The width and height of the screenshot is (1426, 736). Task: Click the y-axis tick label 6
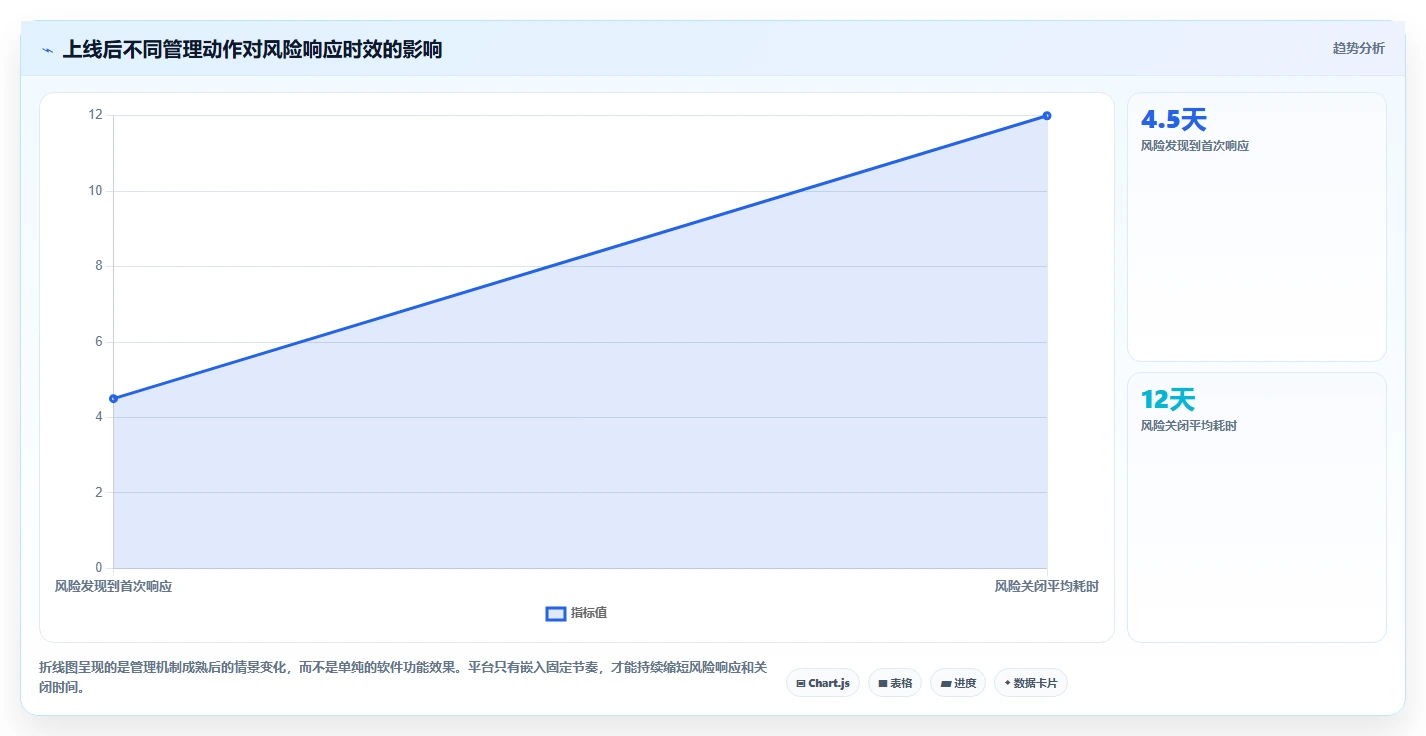tap(99, 342)
